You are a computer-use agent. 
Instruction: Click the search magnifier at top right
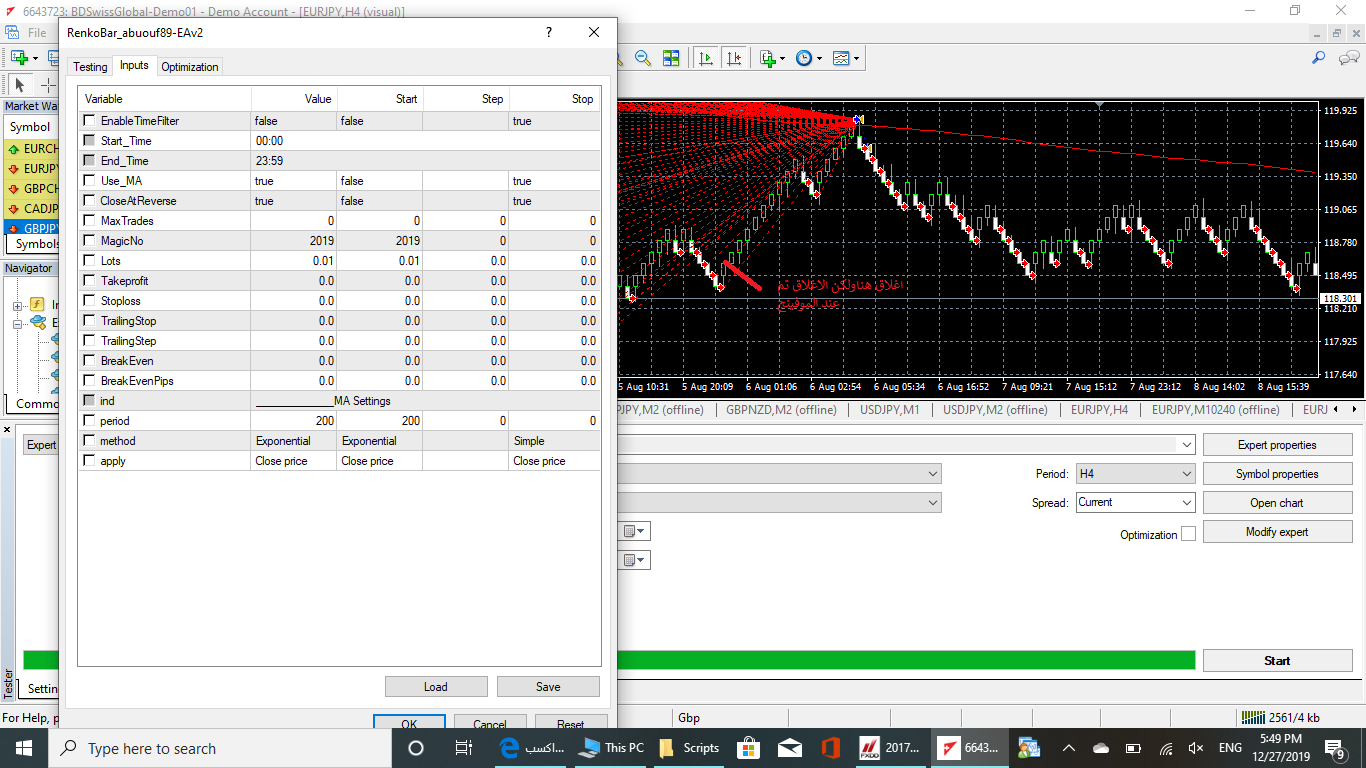[x=1319, y=58]
